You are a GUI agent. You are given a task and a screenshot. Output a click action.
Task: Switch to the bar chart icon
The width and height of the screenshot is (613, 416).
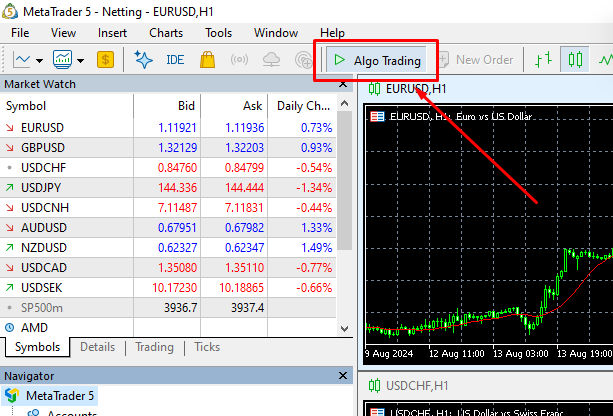pos(543,60)
